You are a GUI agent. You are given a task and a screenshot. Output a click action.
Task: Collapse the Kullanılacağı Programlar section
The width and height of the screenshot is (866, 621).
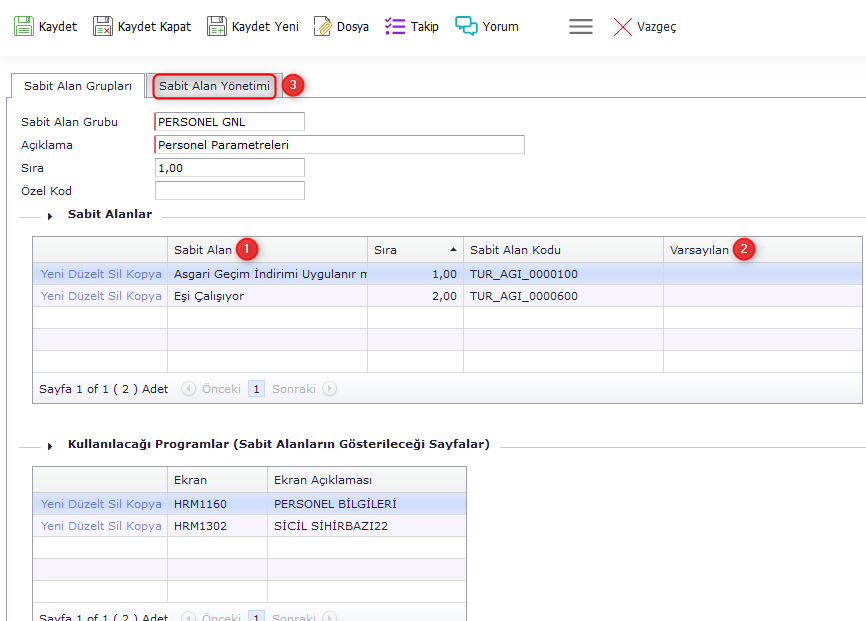tap(50, 446)
